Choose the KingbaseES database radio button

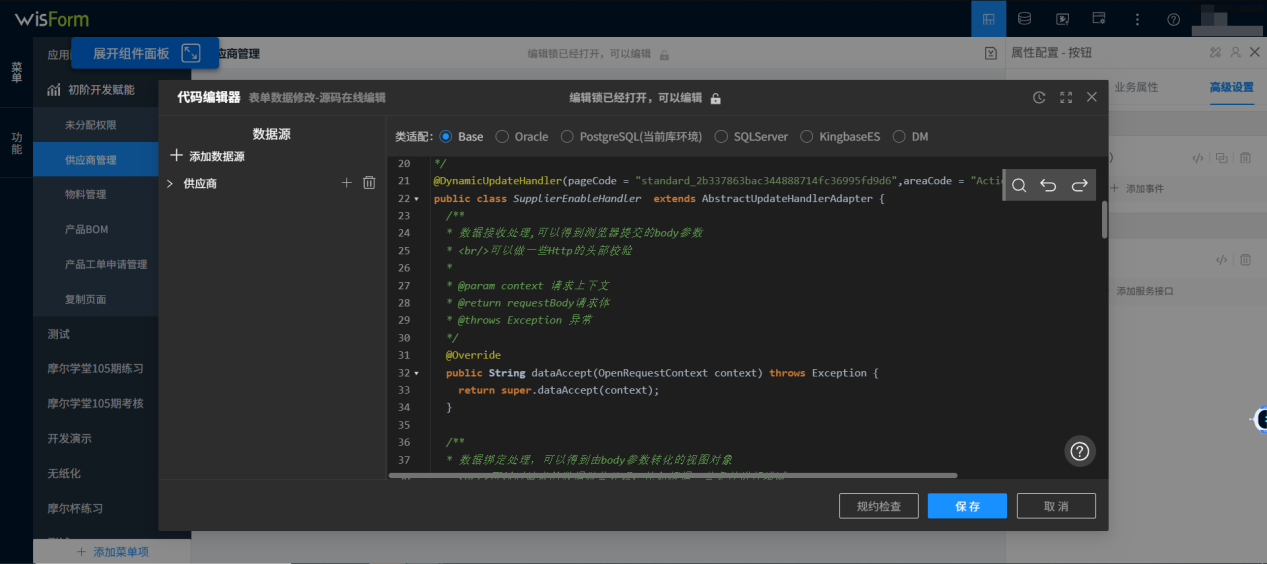click(807, 137)
